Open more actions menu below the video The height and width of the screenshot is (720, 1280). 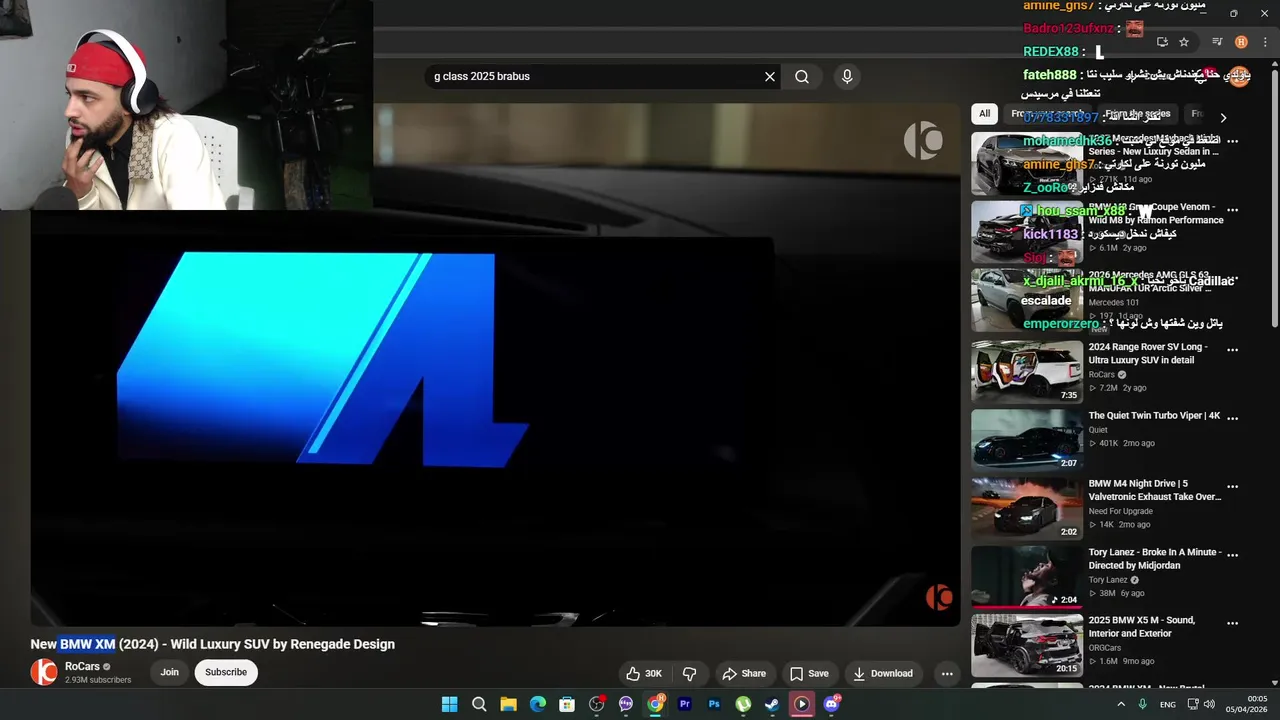pyautogui.click(x=947, y=673)
